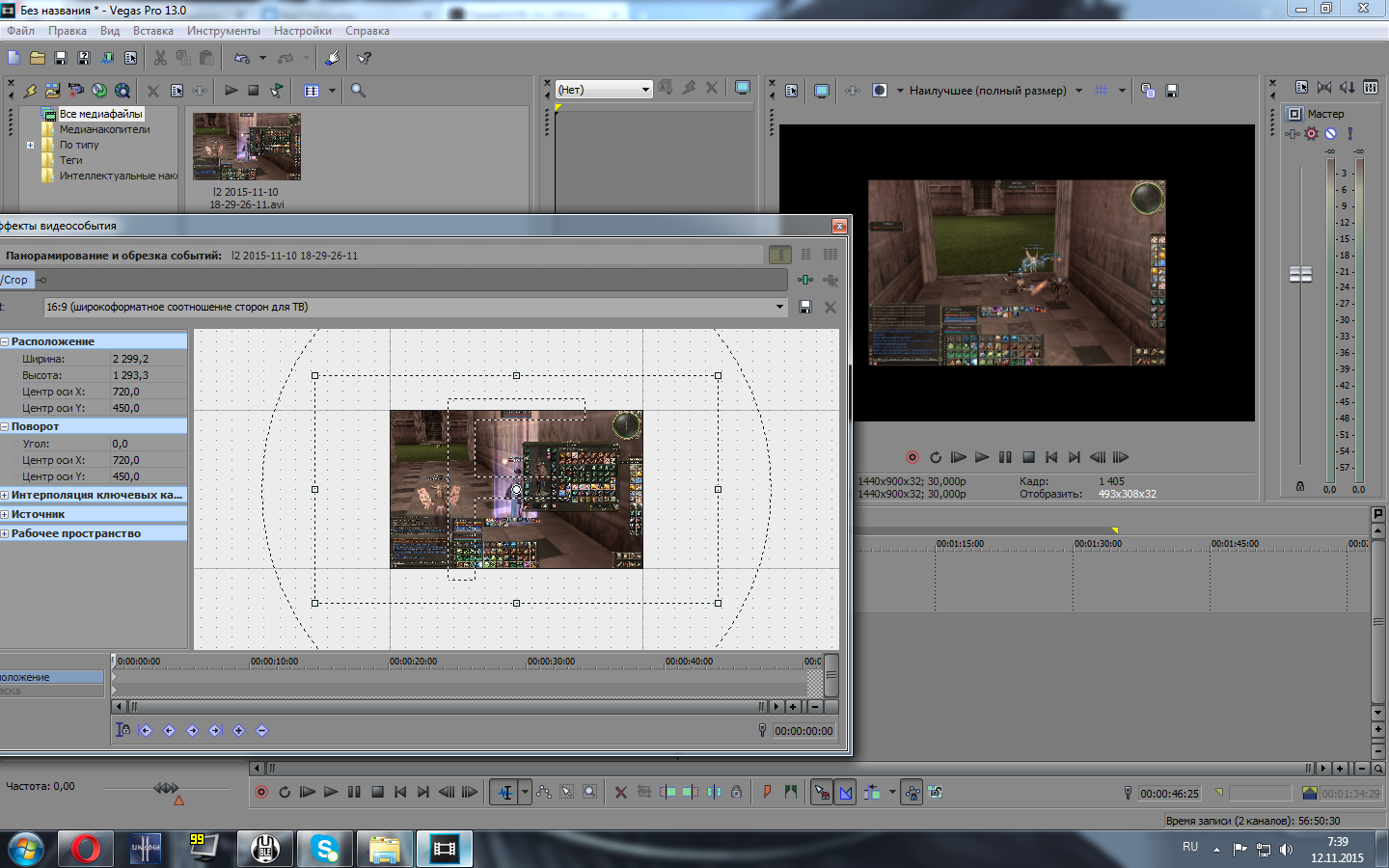
Task: Select the l2 2015-11-10 video thumbnail
Action: coord(247,147)
